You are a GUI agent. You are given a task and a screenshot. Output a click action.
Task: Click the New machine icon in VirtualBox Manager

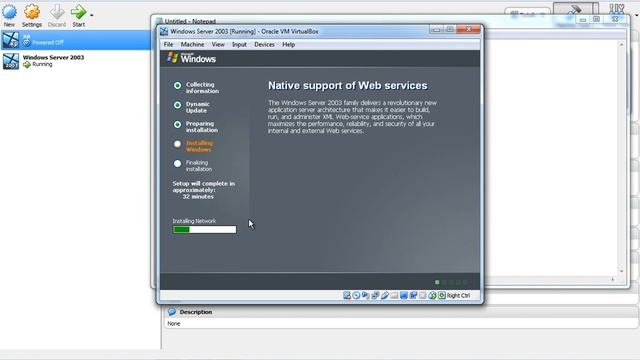tap(9, 12)
